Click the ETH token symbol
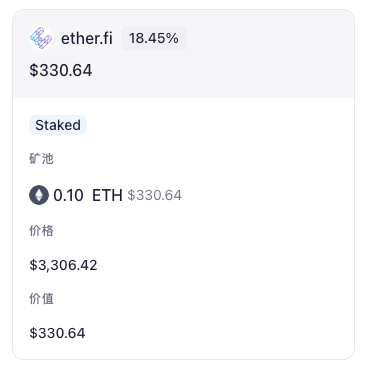 pyautogui.click(x=107, y=195)
